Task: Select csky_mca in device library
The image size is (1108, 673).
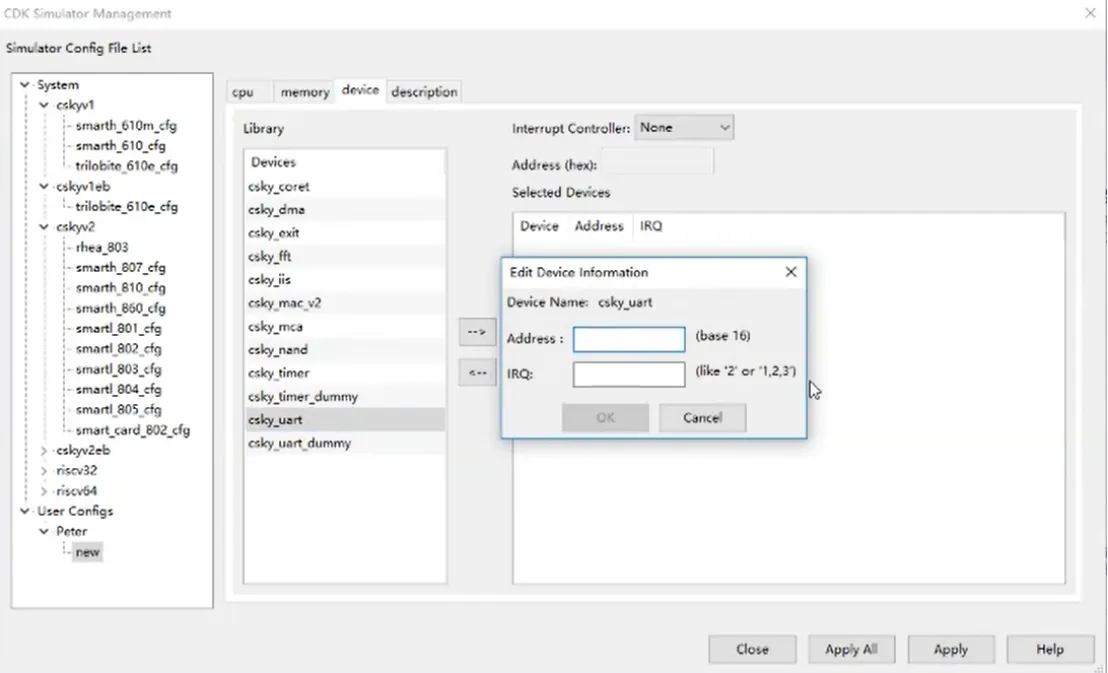Action: click(x=345, y=327)
